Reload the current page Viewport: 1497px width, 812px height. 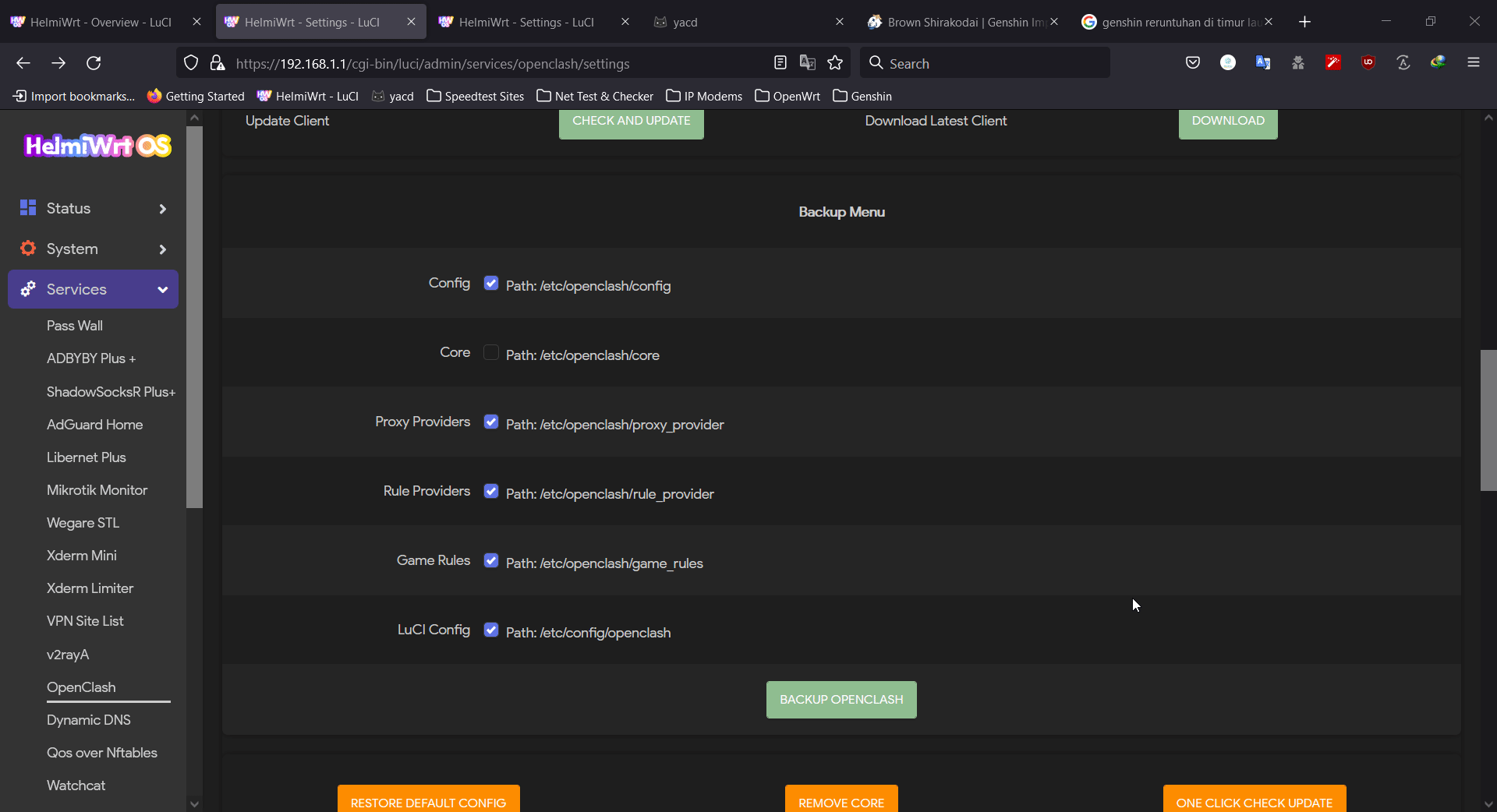(x=94, y=63)
